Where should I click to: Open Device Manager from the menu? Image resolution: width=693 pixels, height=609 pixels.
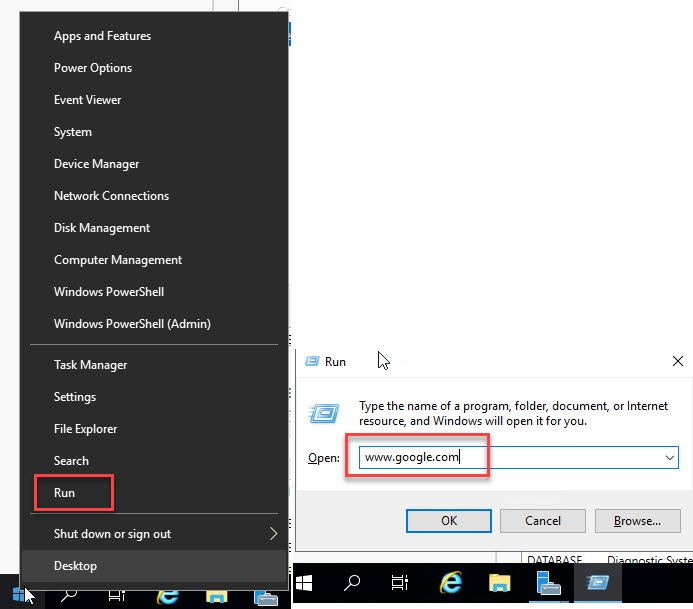pos(96,164)
